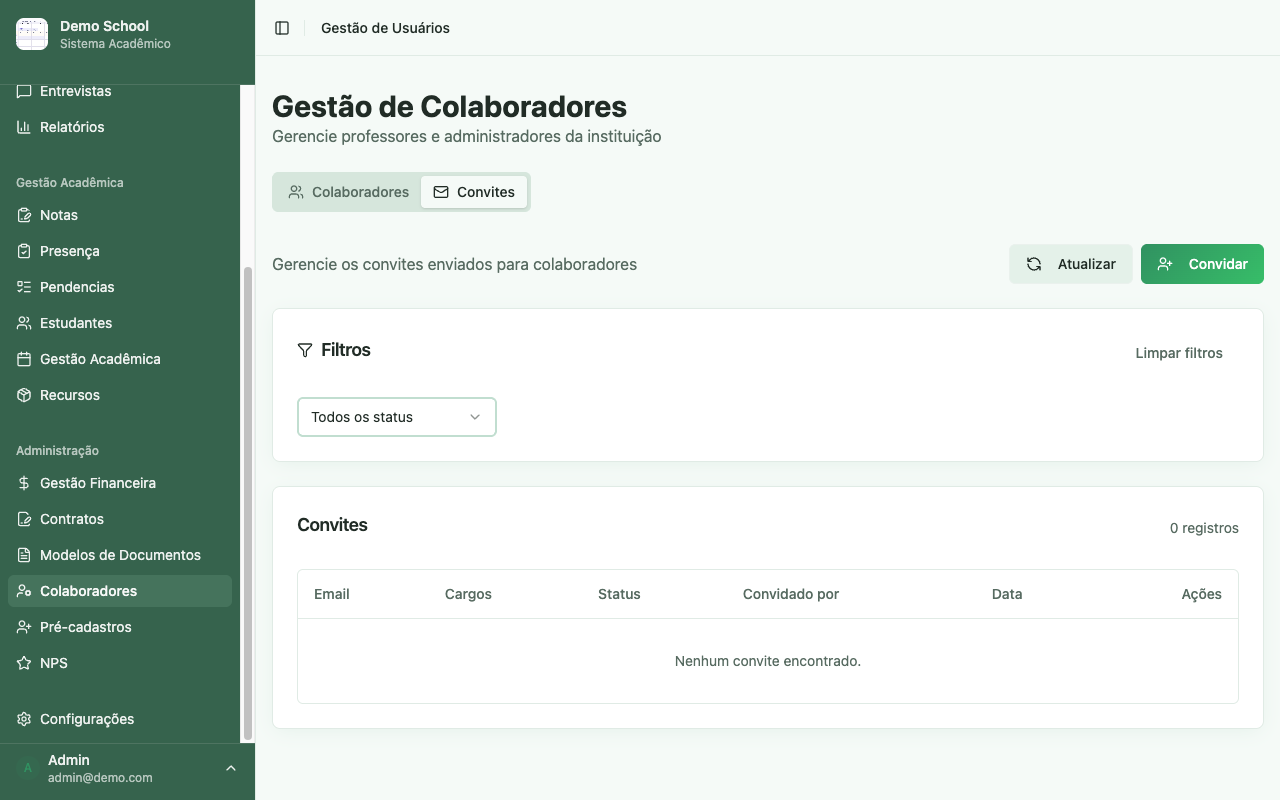Select the Convites tab
The height and width of the screenshot is (800, 1280).
(x=474, y=192)
